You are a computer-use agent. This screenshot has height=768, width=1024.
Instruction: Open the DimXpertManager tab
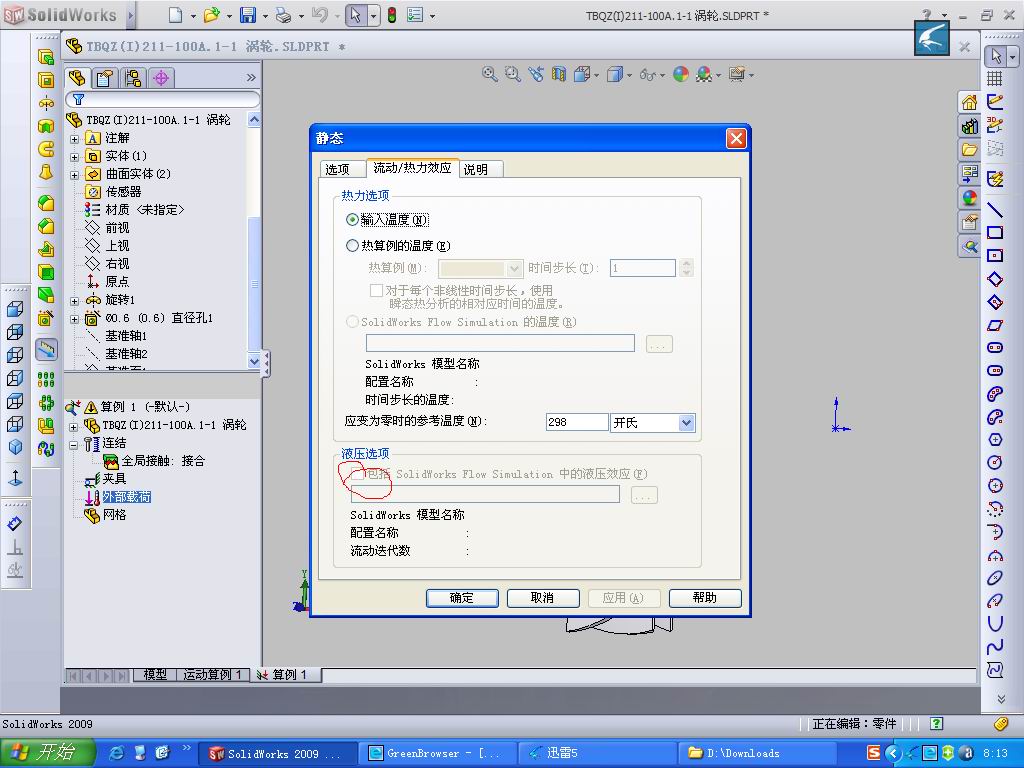pyautogui.click(x=161, y=78)
